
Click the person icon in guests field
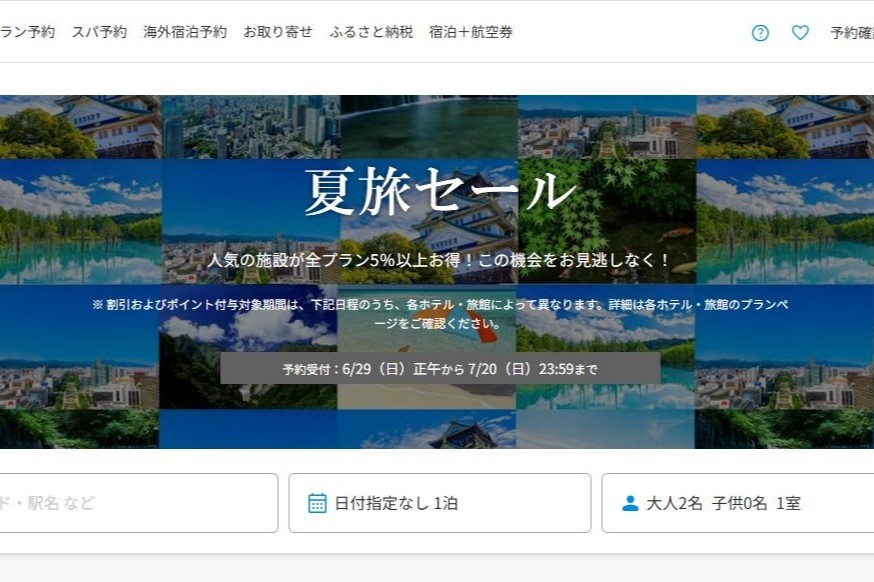click(x=630, y=503)
